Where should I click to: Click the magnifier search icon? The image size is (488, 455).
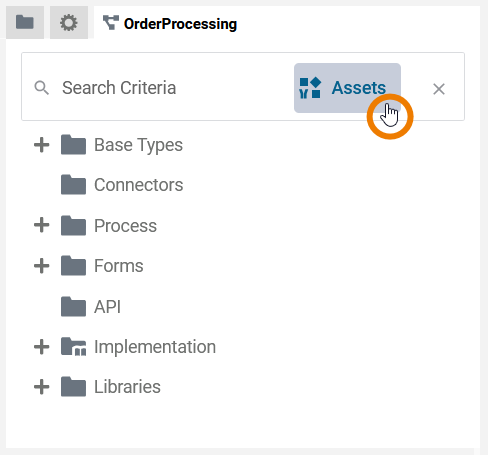(42, 88)
